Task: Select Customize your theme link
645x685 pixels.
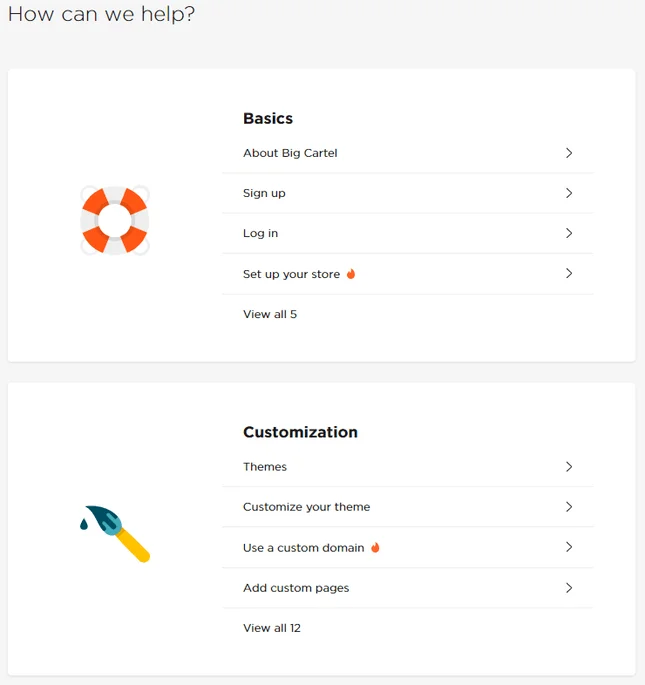Action: [306, 507]
